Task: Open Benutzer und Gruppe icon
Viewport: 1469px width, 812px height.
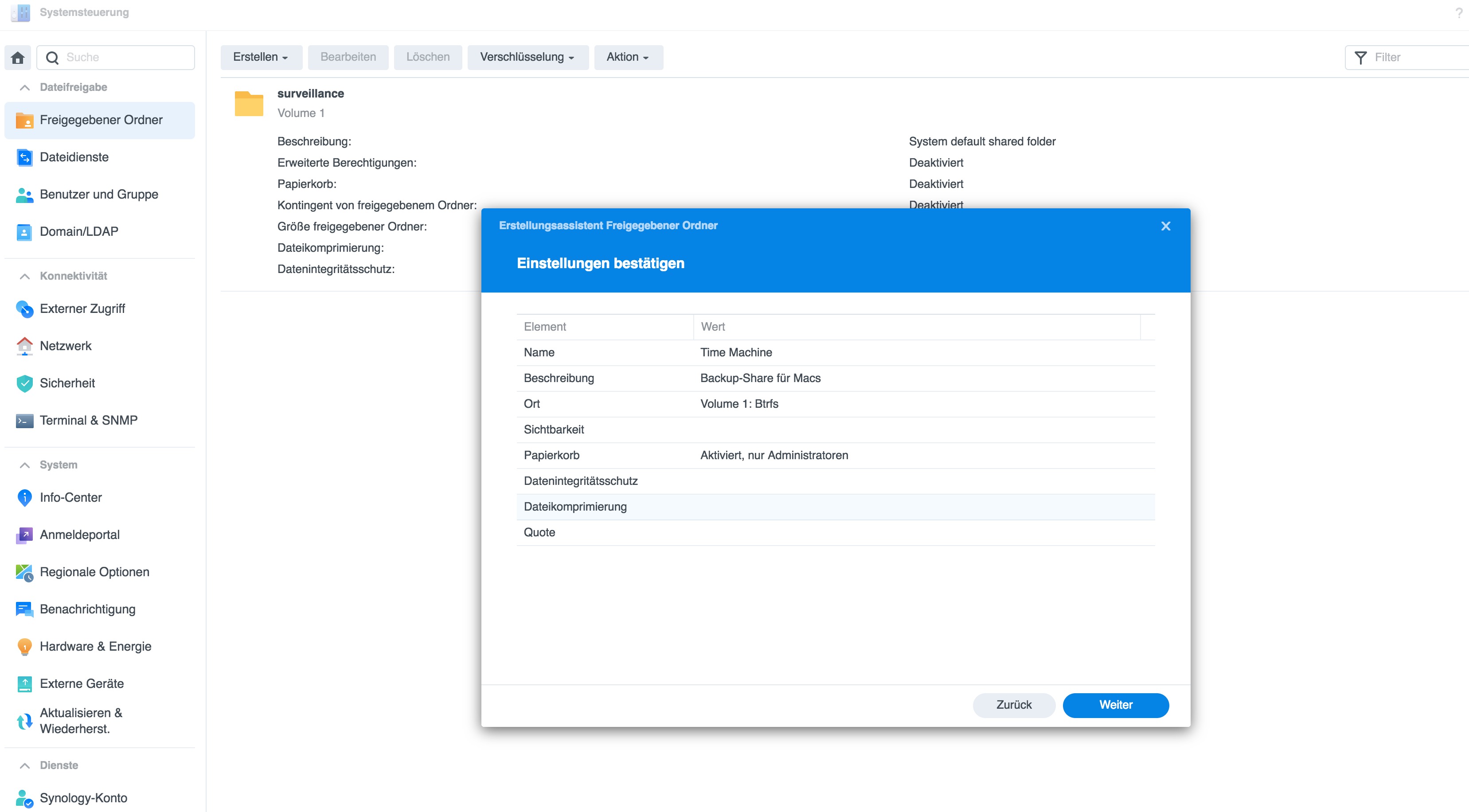Action: (x=24, y=195)
